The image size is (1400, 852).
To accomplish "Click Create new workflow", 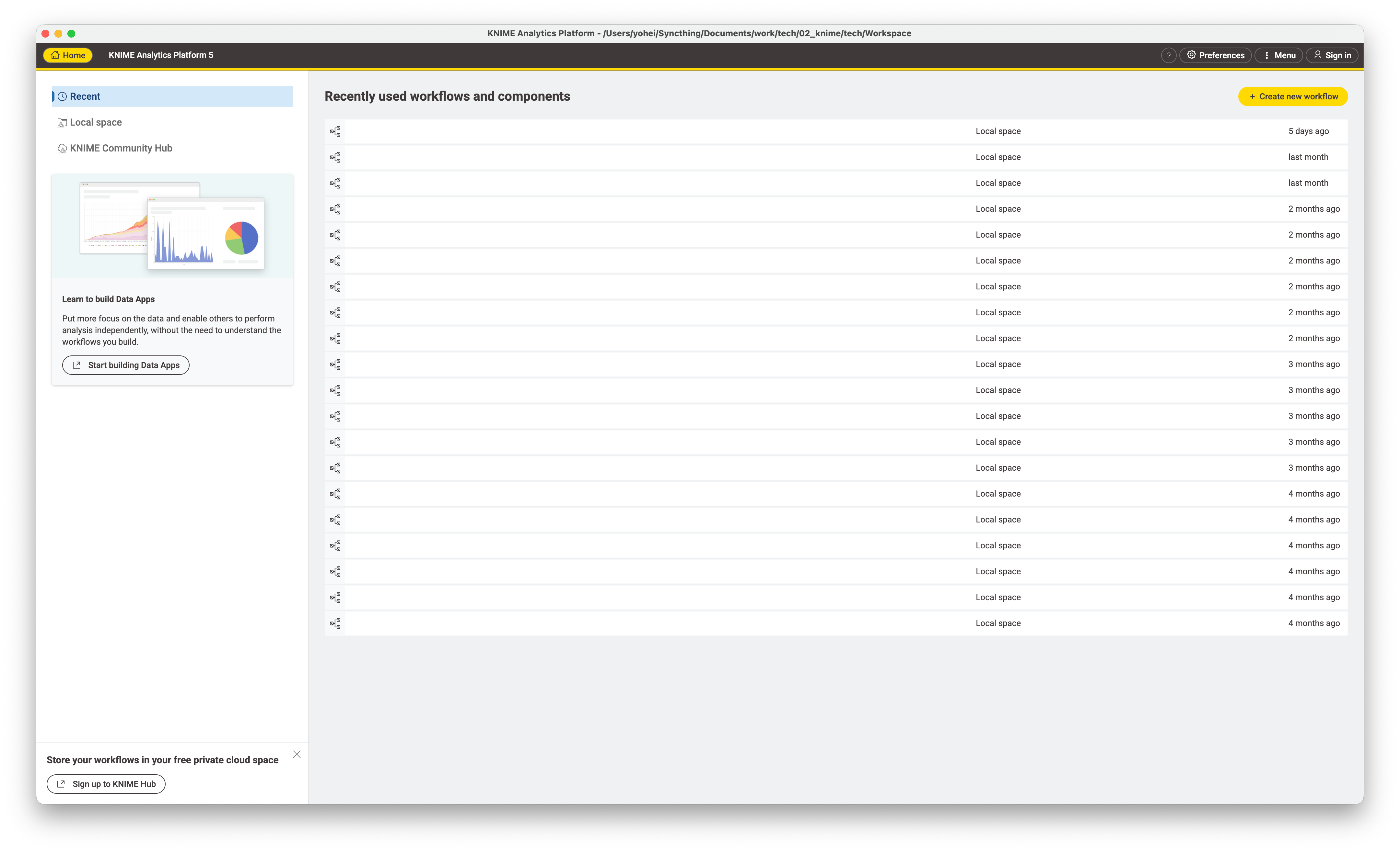I will pos(1293,97).
